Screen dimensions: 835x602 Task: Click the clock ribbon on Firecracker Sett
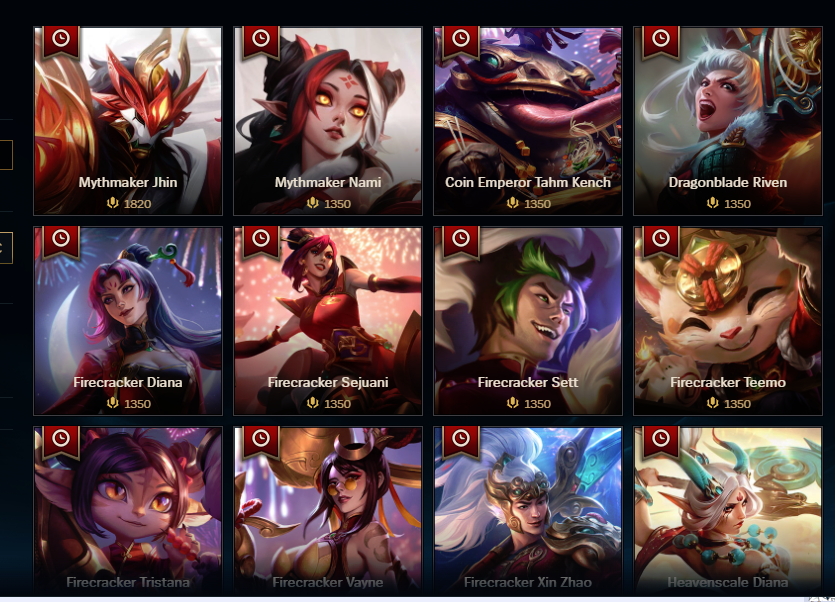461,241
